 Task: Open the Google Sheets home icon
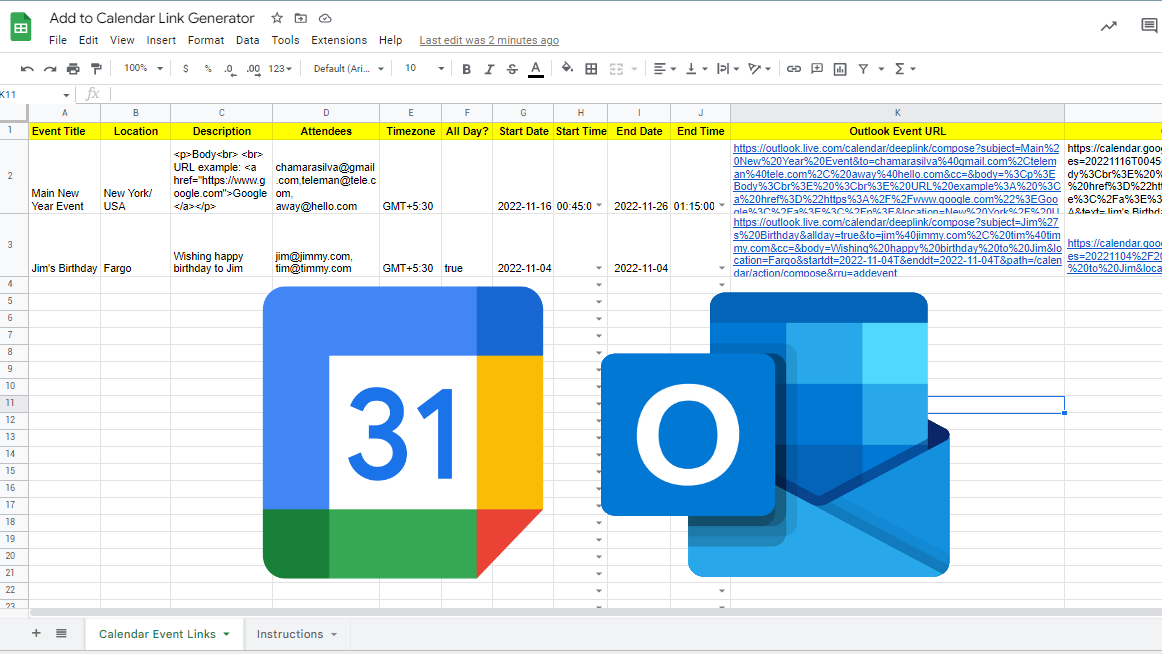pyautogui.click(x=21, y=28)
